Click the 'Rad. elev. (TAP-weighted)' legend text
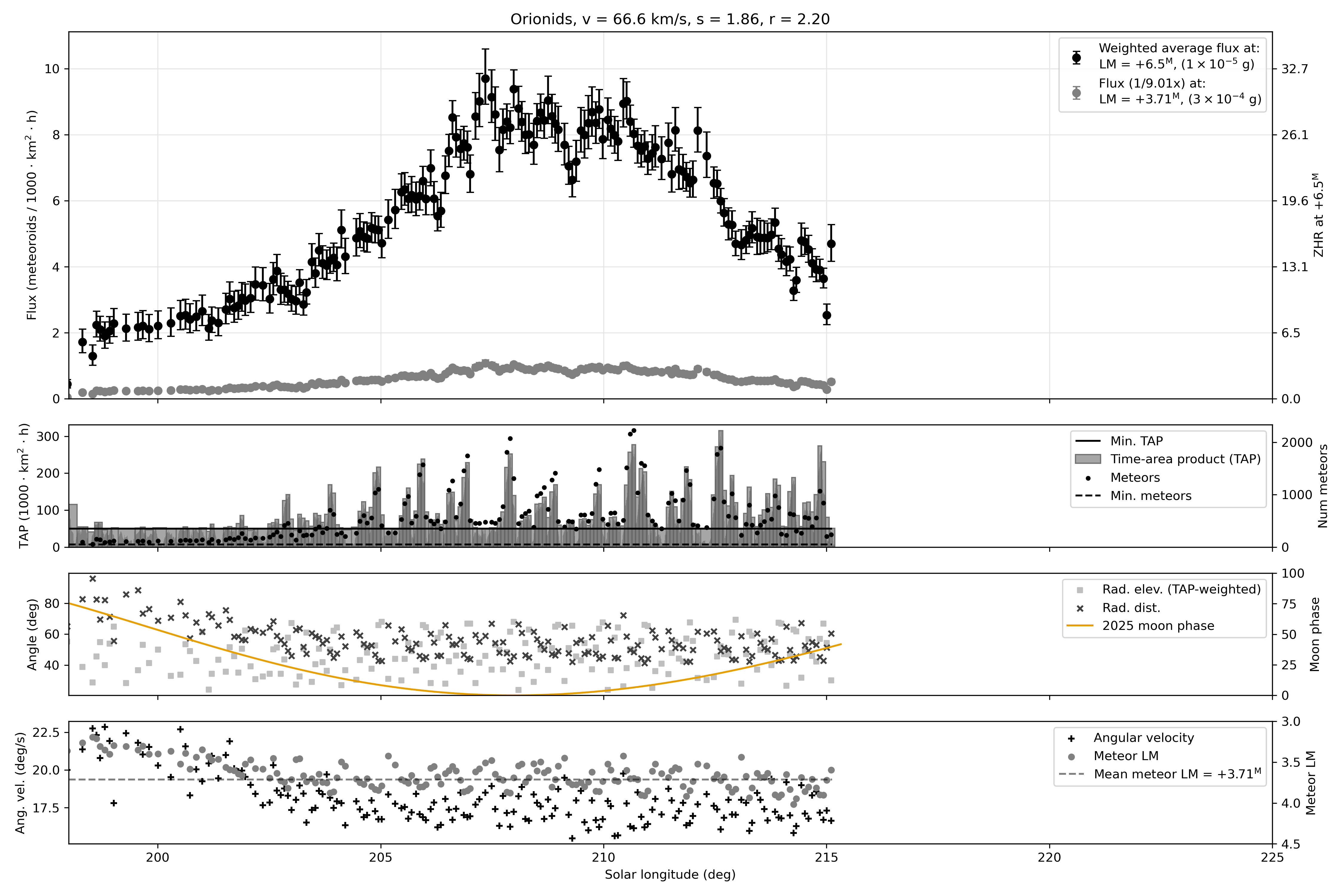 click(1181, 590)
